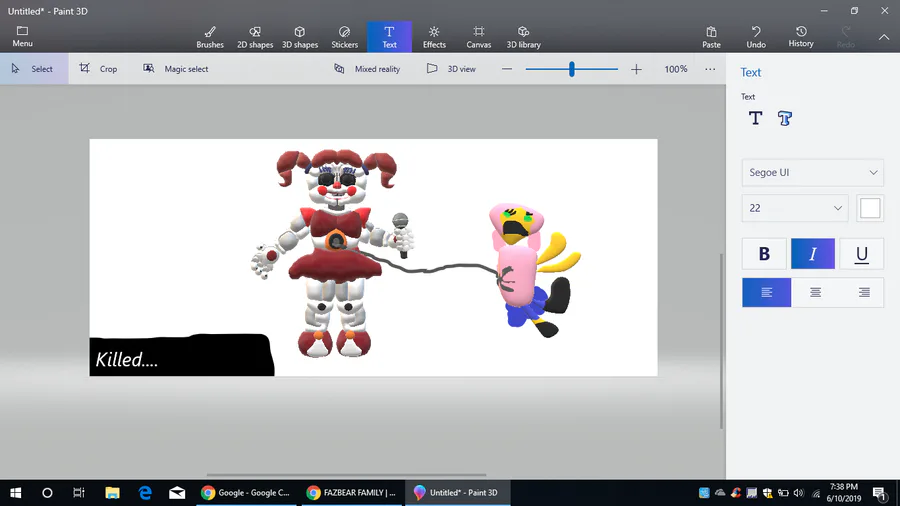Open the Segoe UI font dropdown
The image size is (900, 506).
[x=813, y=172]
